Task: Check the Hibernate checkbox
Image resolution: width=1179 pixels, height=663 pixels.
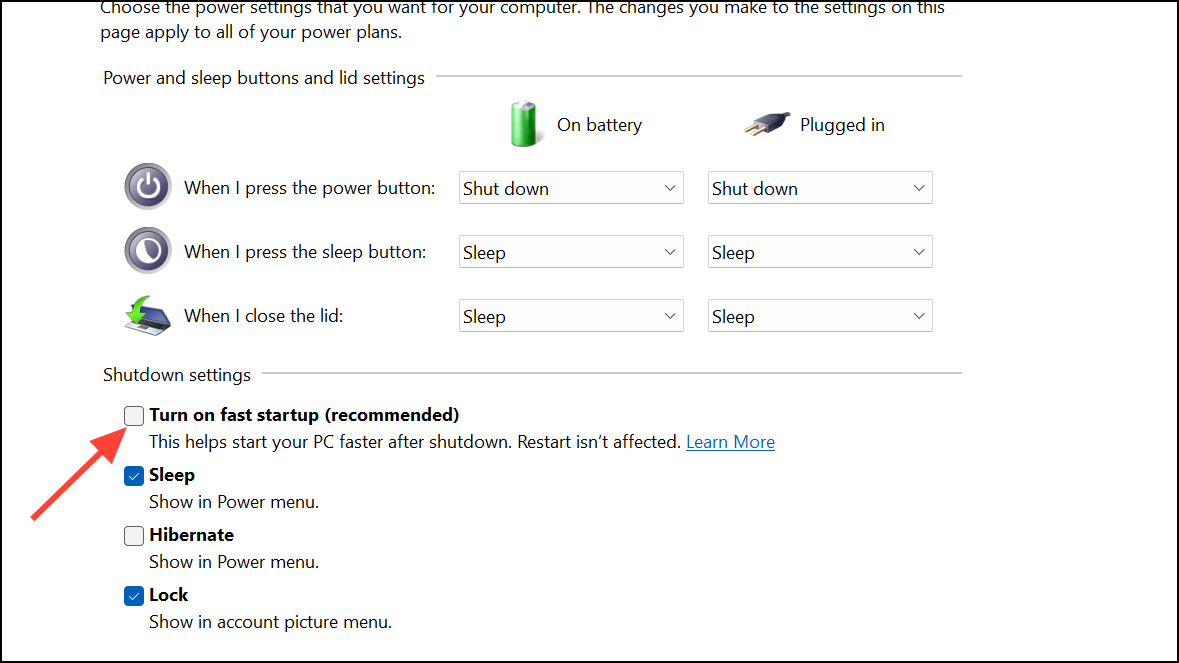Action: pyautogui.click(x=134, y=536)
